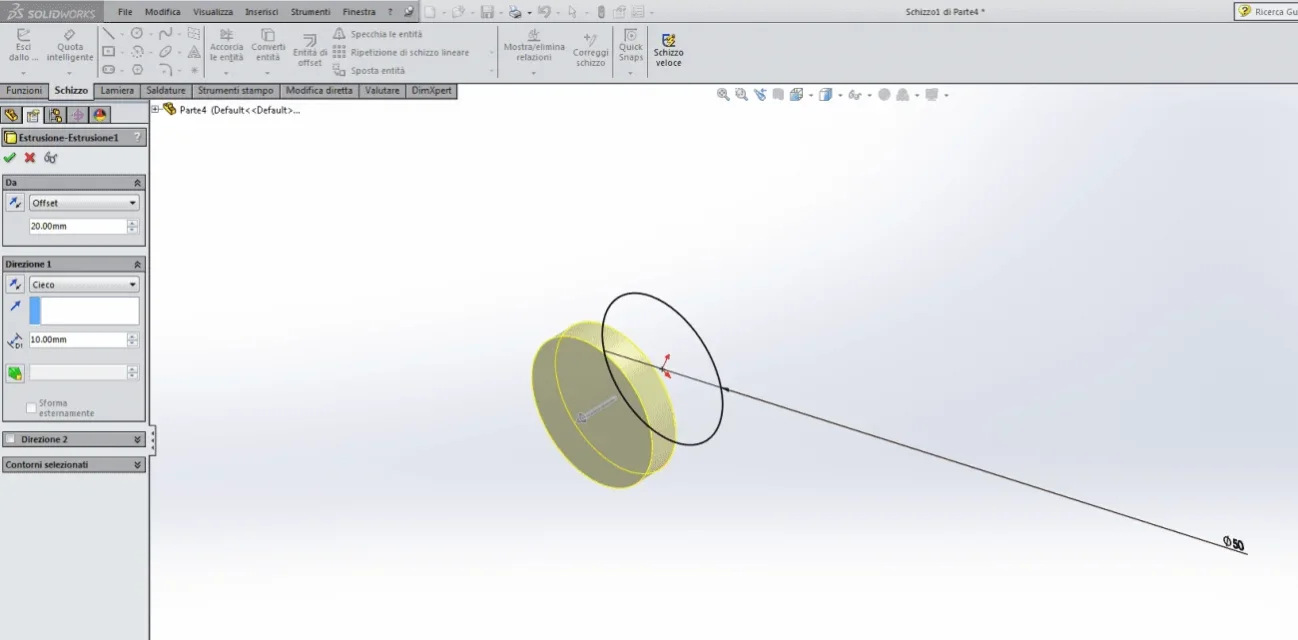The height and width of the screenshot is (640, 1298).
Task: Increase the 10.00mm depth stepper
Action: tap(133, 336)
